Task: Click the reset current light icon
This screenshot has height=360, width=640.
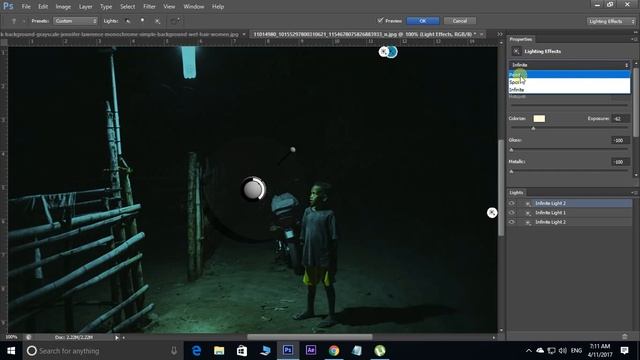Action: (176, 21)
